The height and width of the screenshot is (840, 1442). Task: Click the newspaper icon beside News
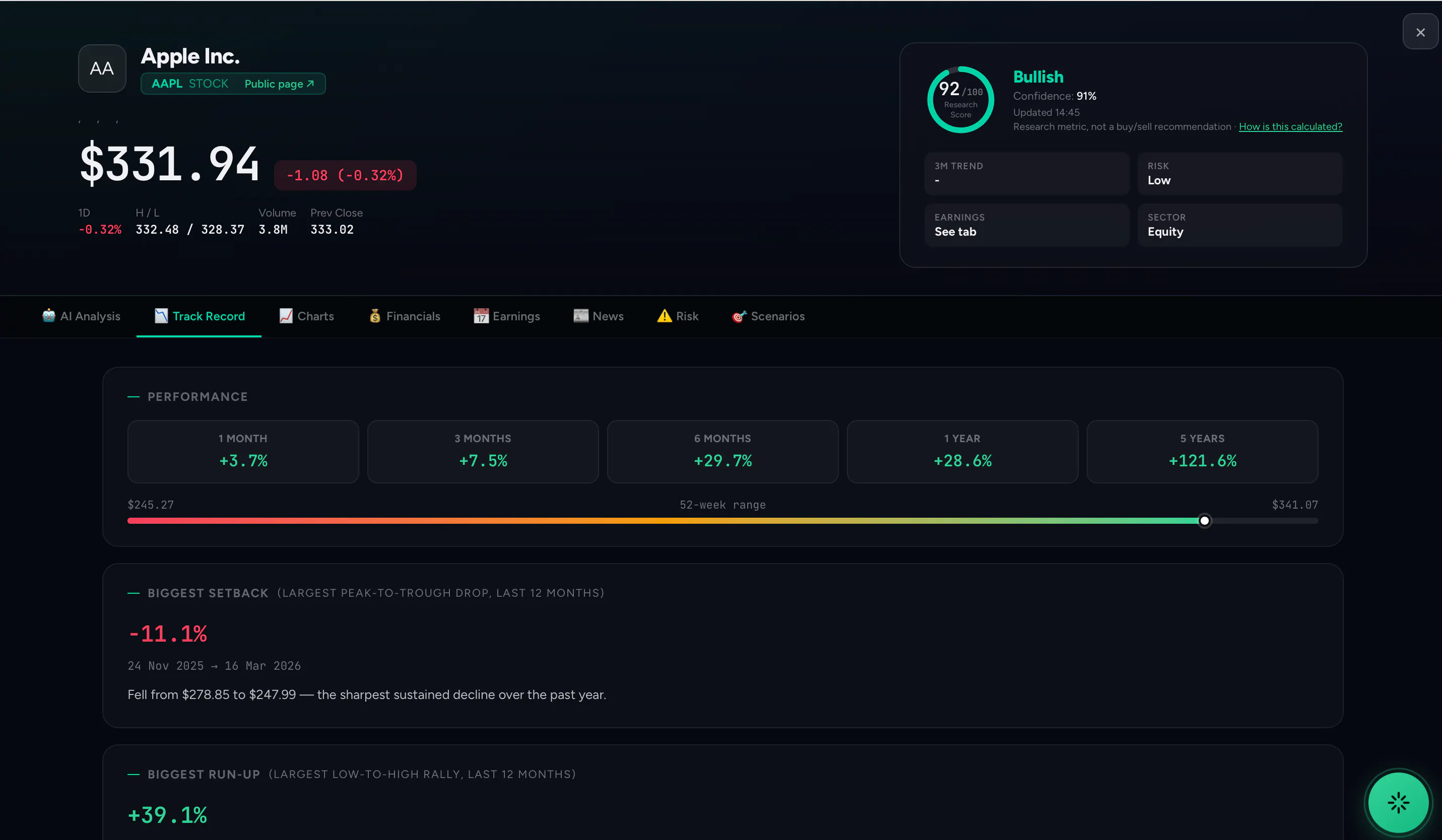tap(581, 316)
